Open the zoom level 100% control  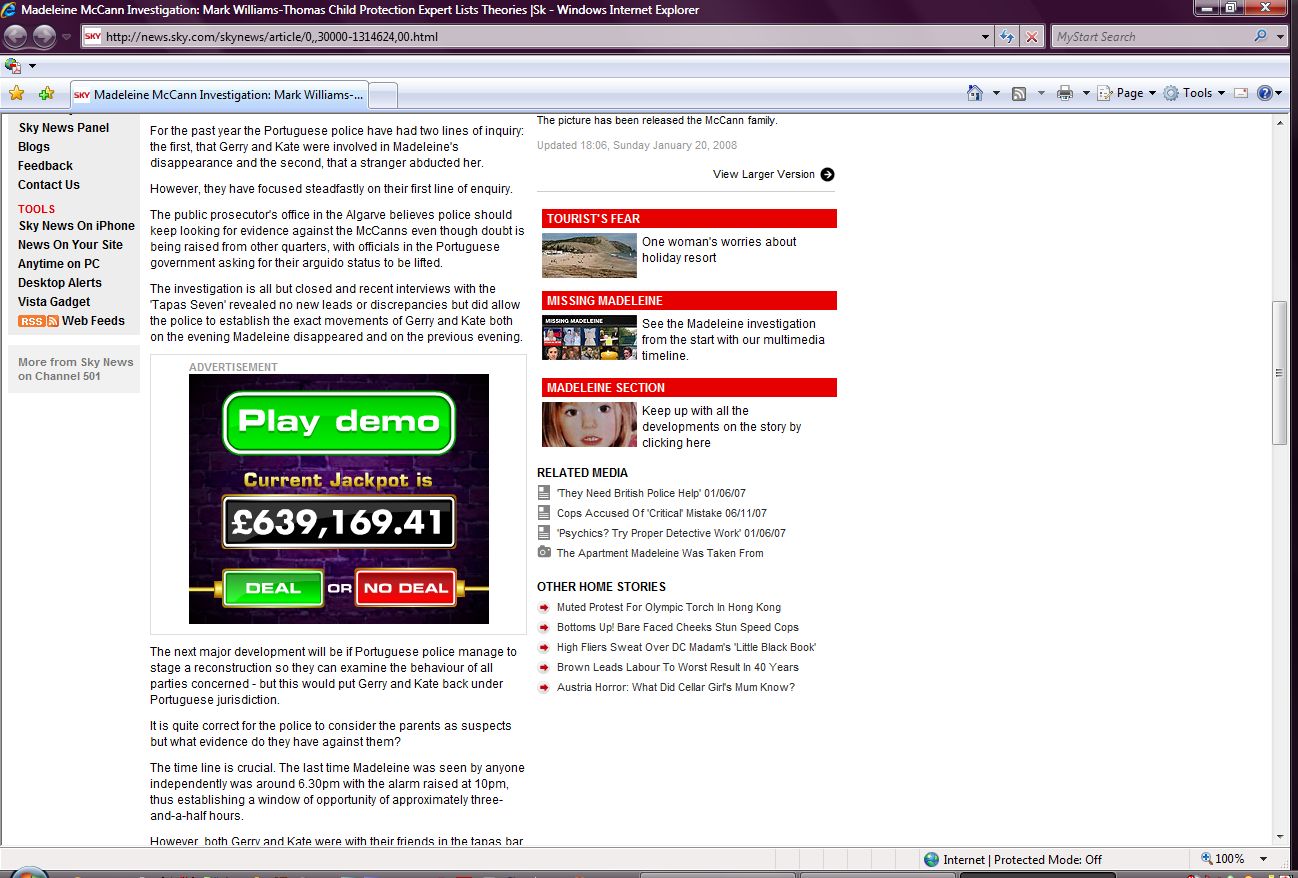coord(1229,859)
